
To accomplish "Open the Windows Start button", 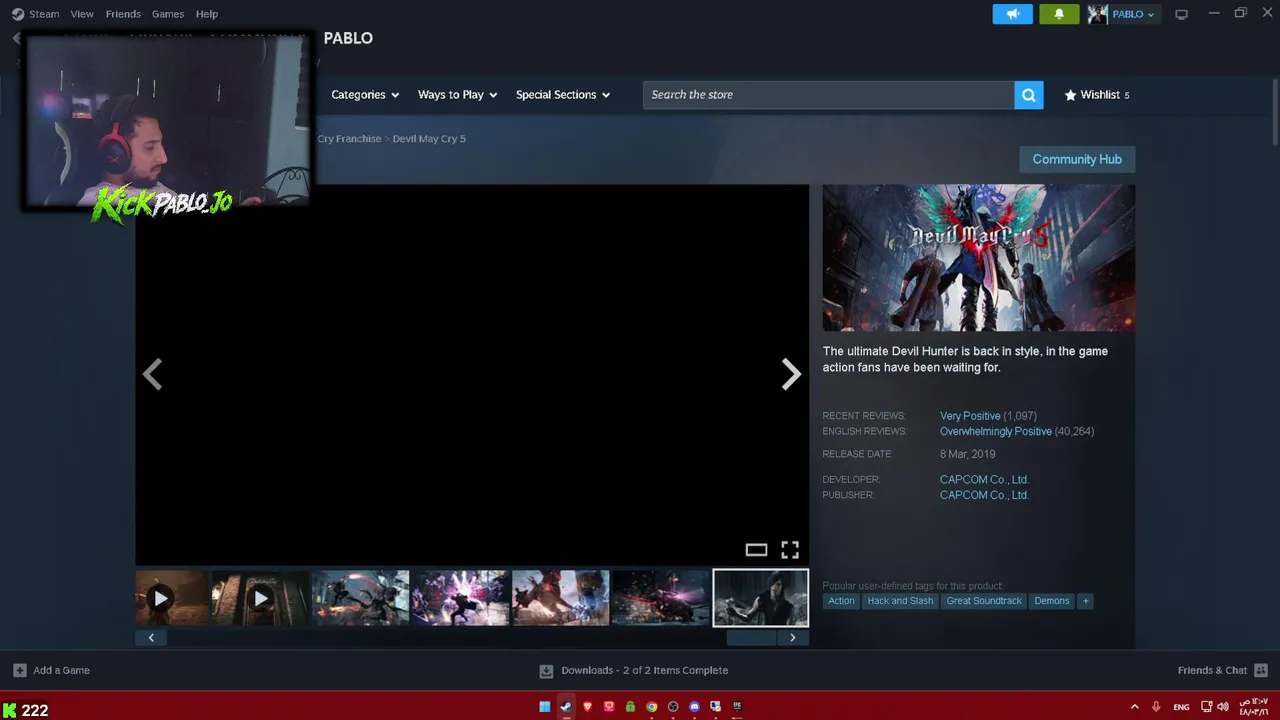I will (544, 707).
